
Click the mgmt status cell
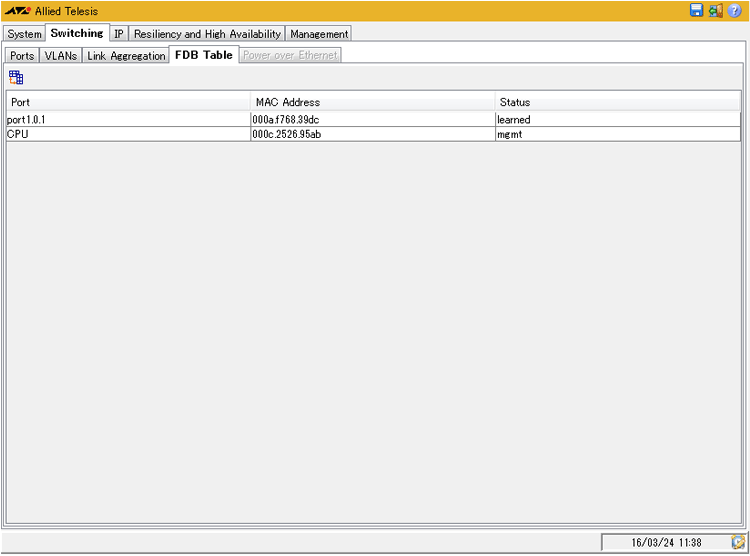618,134
